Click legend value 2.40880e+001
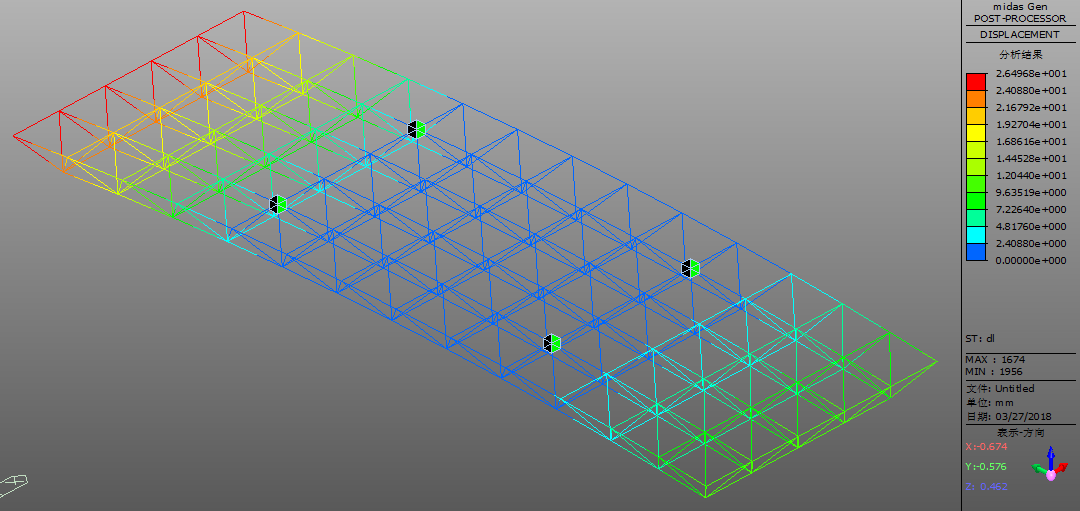 1029,91
